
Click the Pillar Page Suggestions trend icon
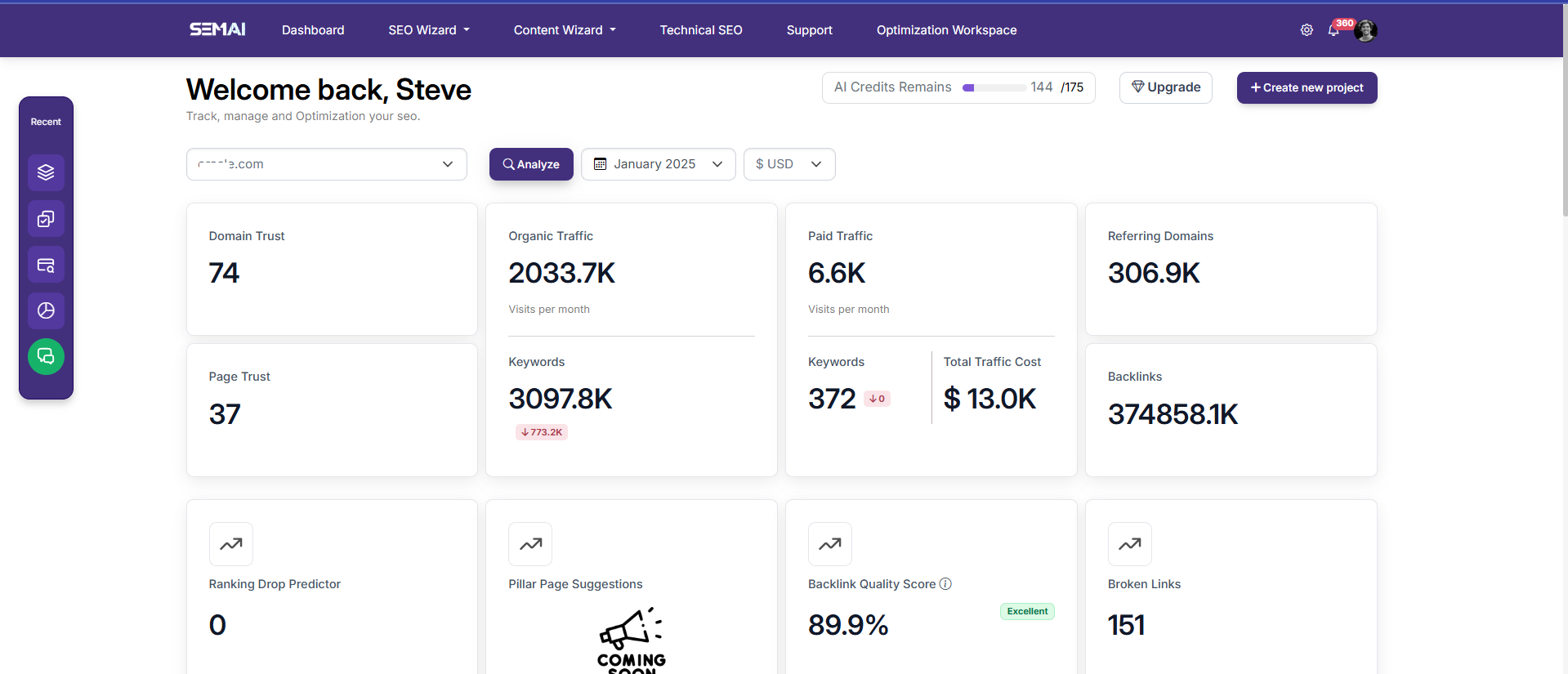530,544
